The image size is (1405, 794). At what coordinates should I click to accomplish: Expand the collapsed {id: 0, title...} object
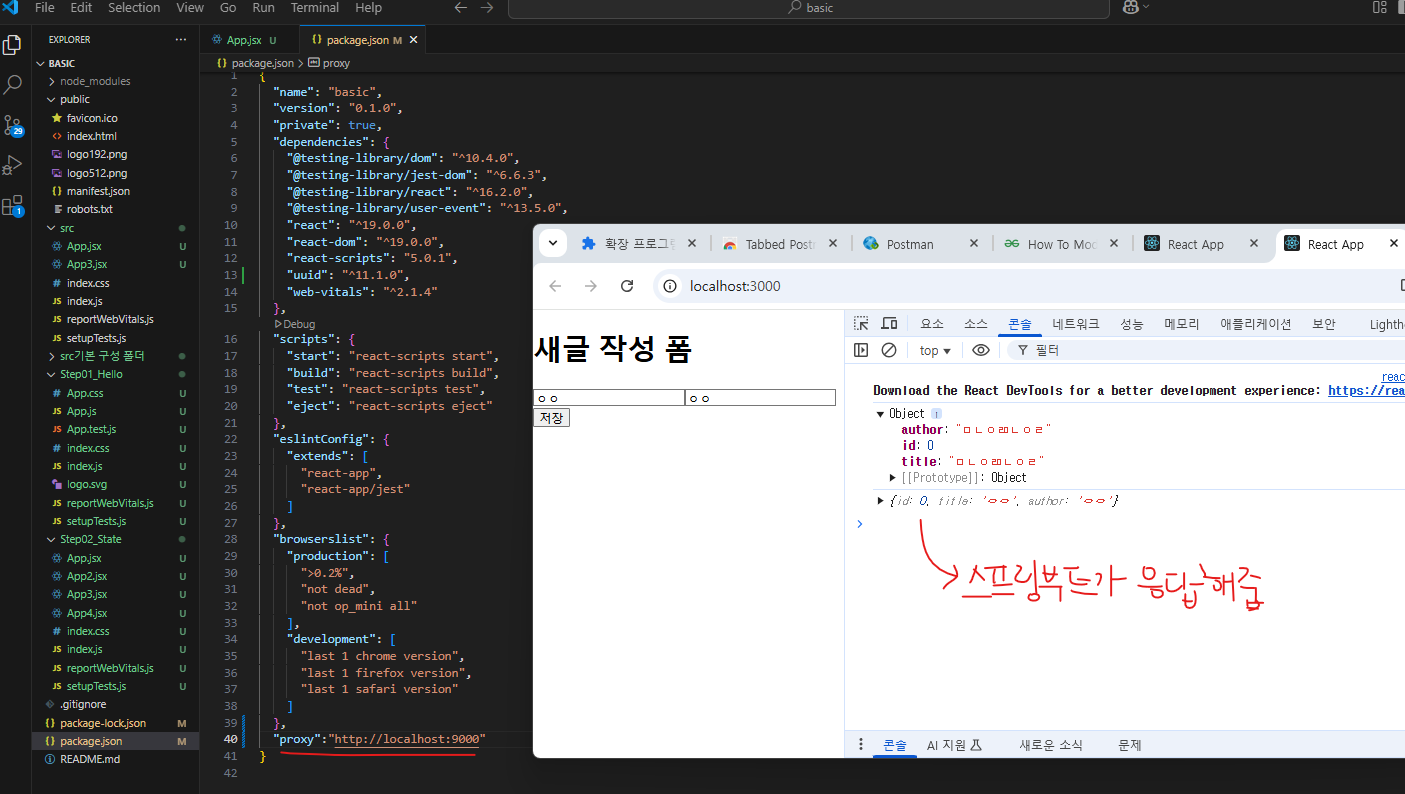click(880, 500)
